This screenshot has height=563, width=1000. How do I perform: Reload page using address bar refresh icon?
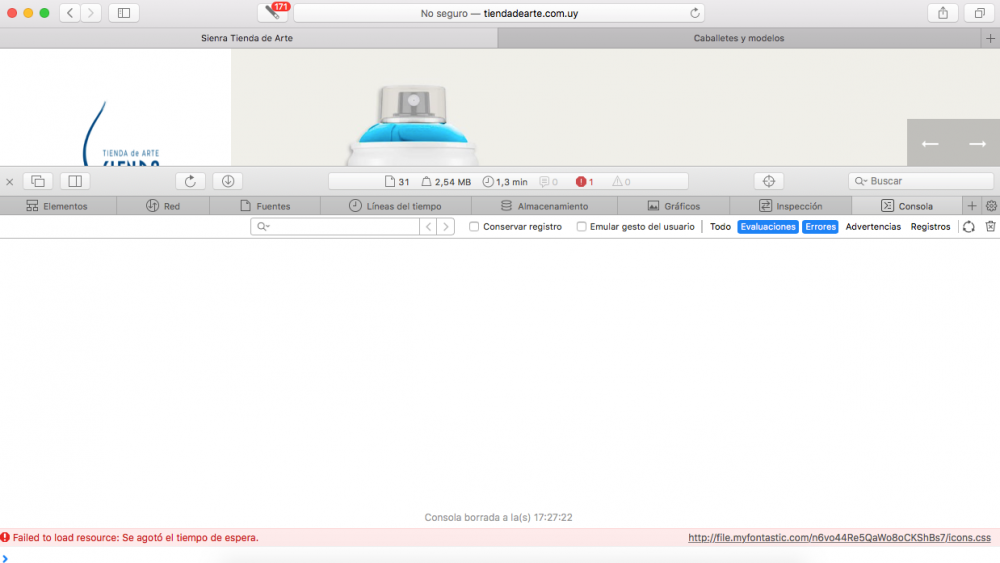(695, 13)
